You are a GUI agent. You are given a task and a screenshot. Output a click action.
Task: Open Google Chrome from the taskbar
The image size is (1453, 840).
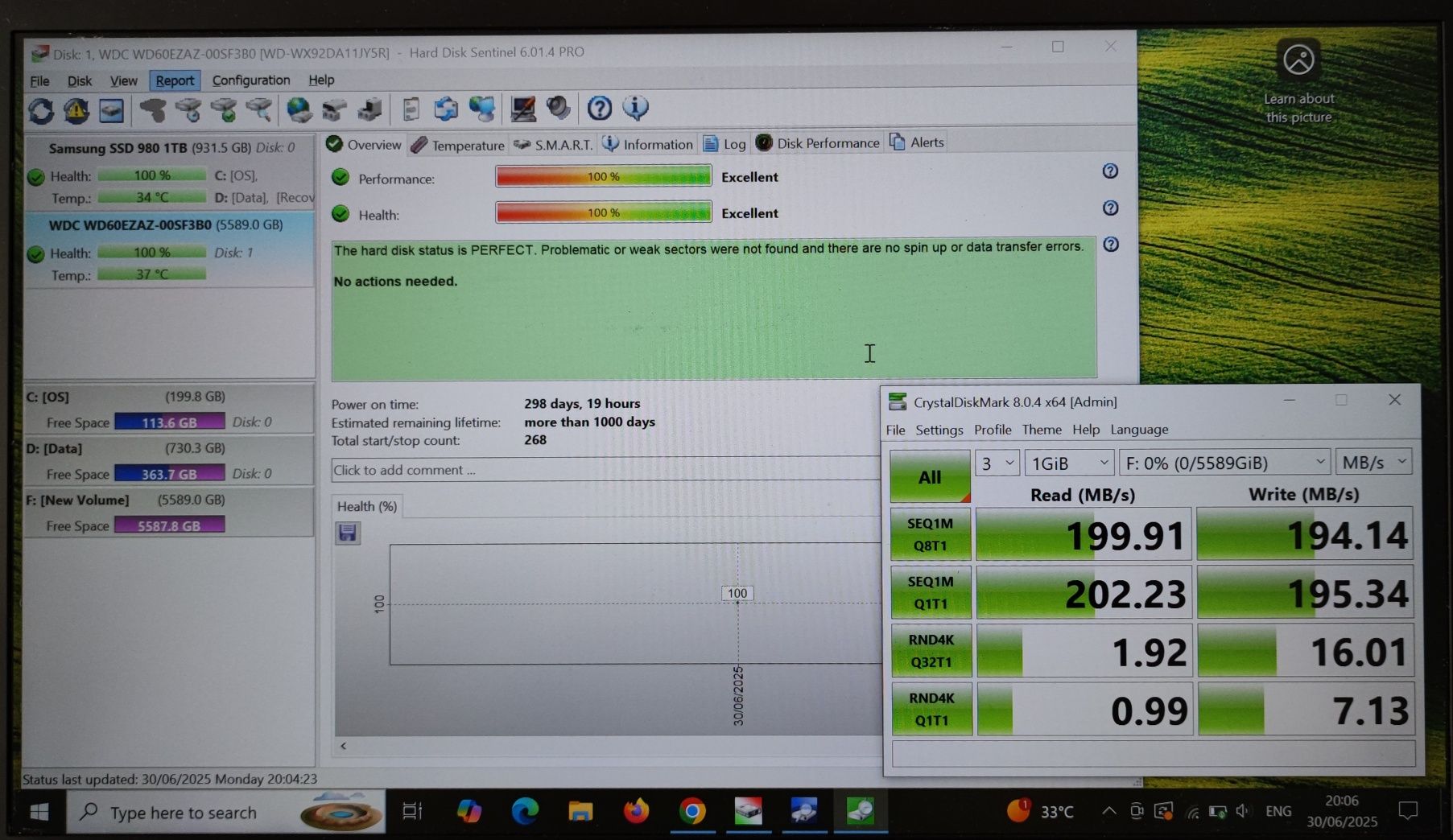[x=692, y=811]
